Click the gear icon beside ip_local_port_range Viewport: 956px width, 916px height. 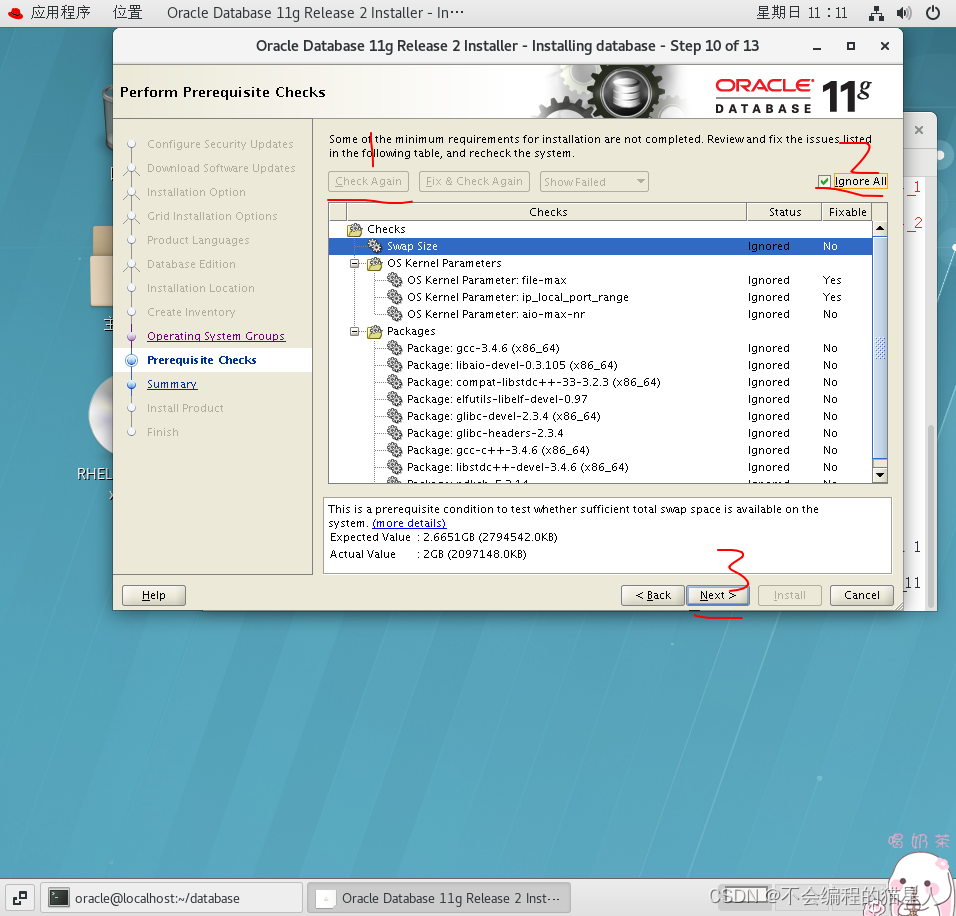click(x=395, y=297)
